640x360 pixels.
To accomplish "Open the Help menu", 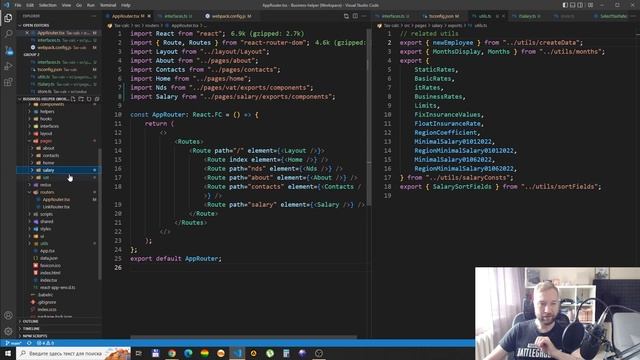I will coord(126,5).
